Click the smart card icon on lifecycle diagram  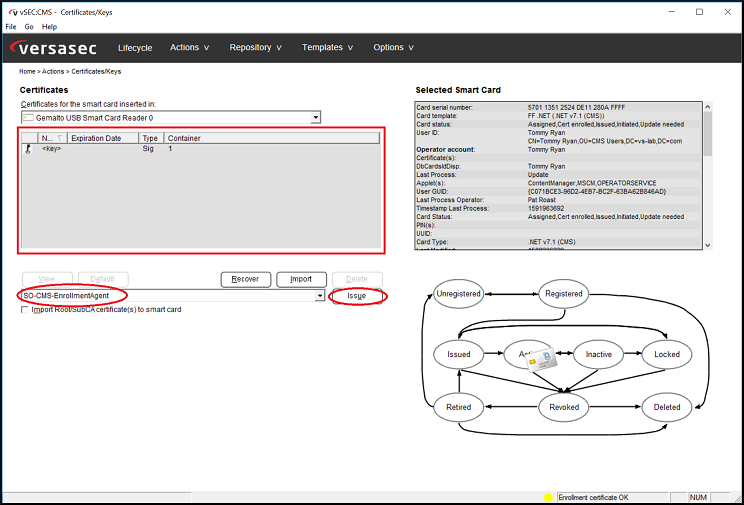tap(542, 360)
